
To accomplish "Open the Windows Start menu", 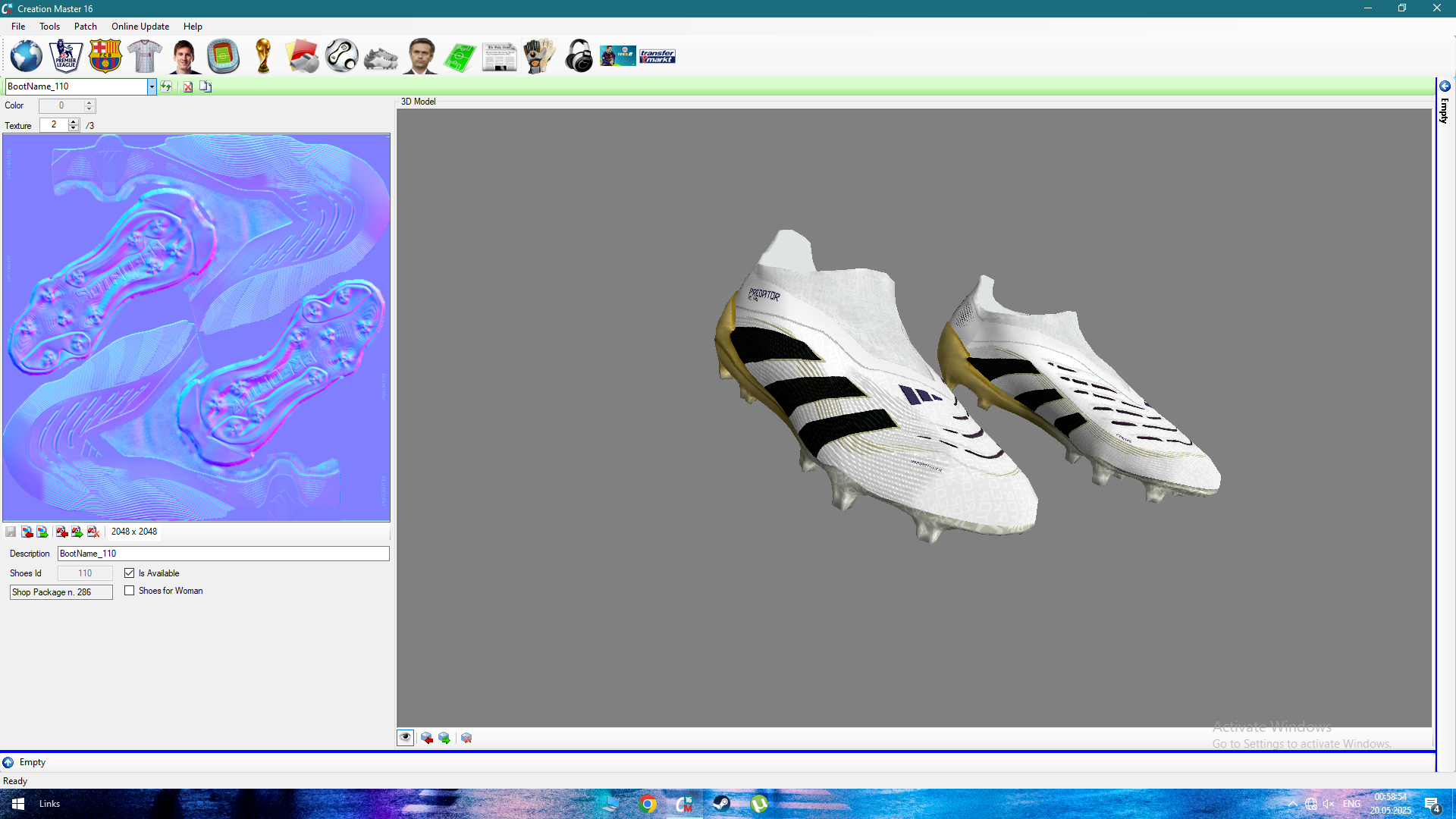I will point(18,804).
